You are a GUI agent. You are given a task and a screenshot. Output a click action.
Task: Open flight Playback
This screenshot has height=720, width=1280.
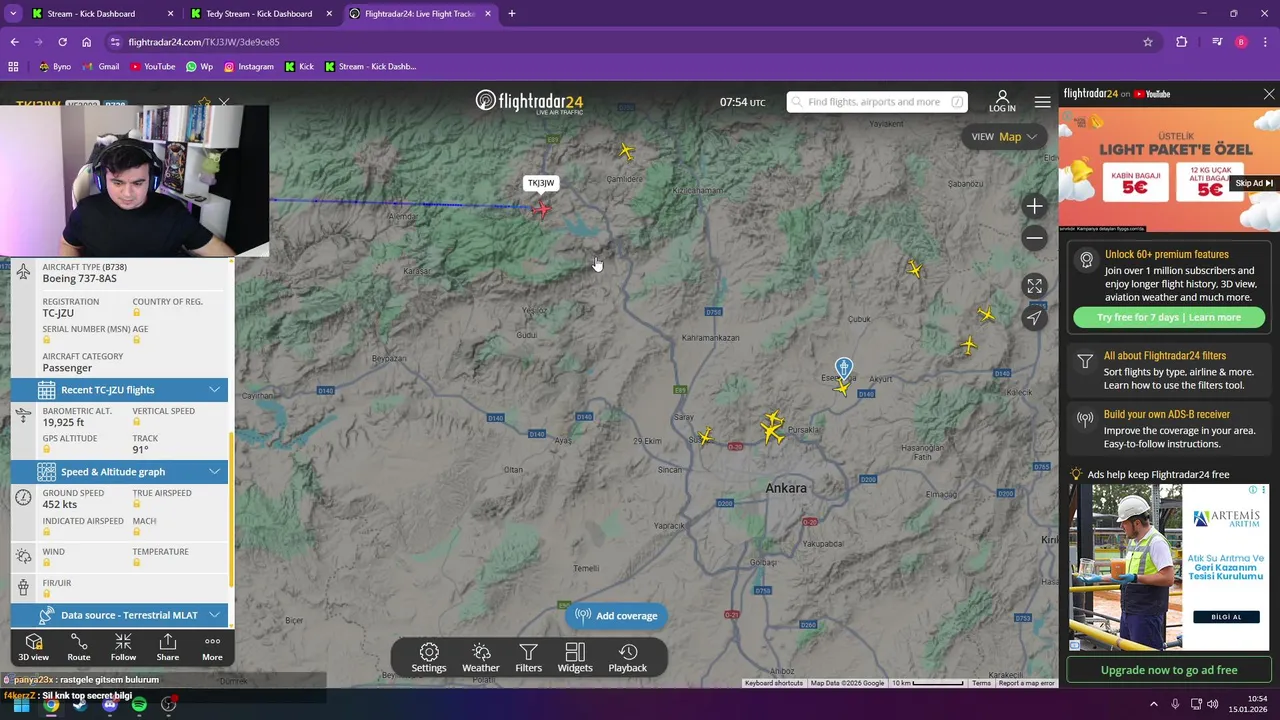[628, 658]
